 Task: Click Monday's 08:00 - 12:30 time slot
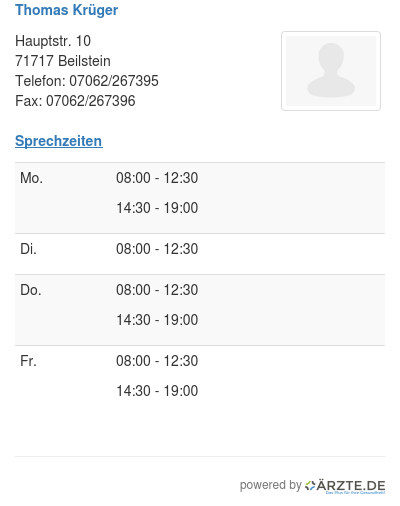coord(157,178)
